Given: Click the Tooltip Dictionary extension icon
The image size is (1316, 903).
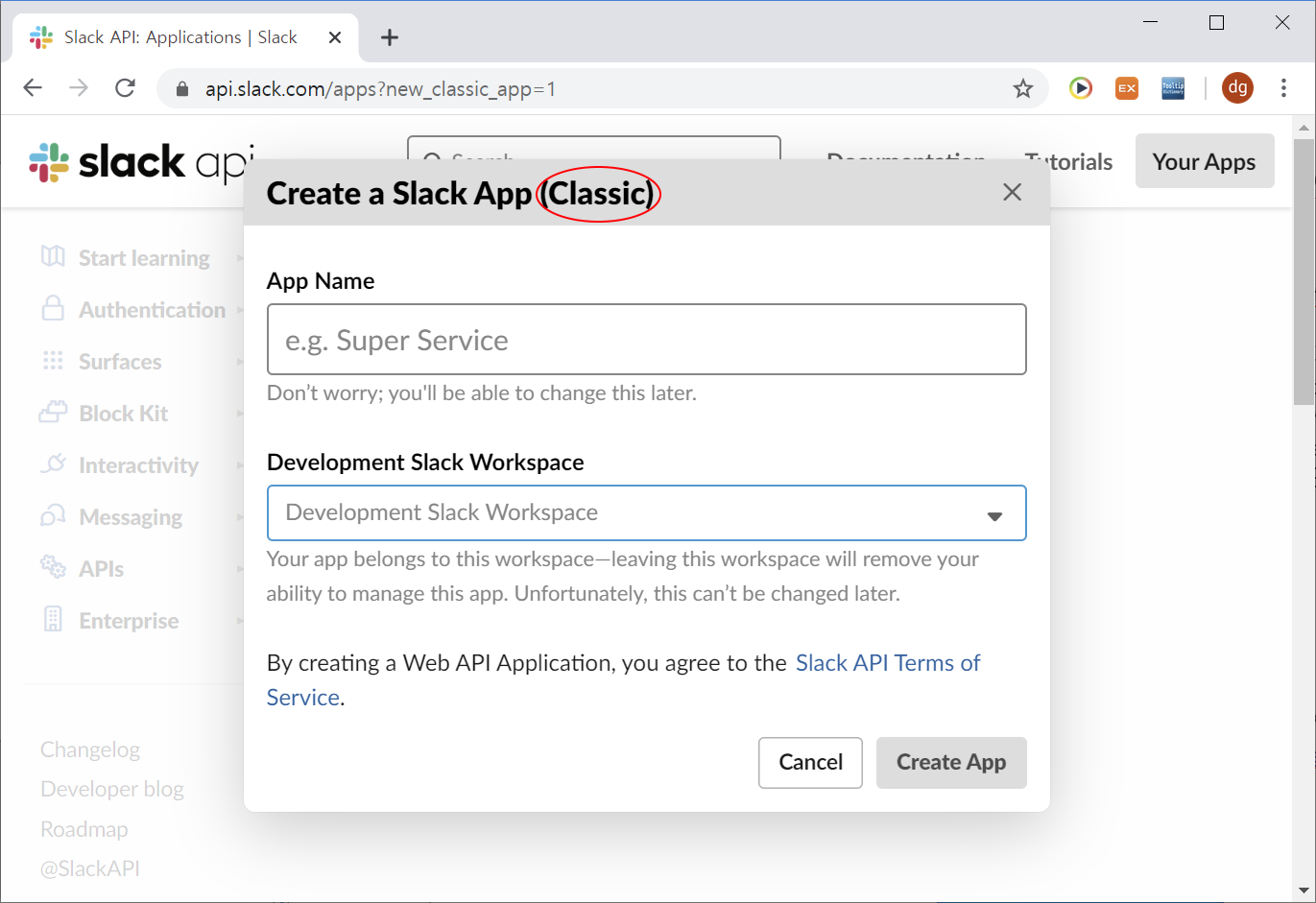Looking at the screenshot, I should pyautogui.click(x=1173, y=88).
